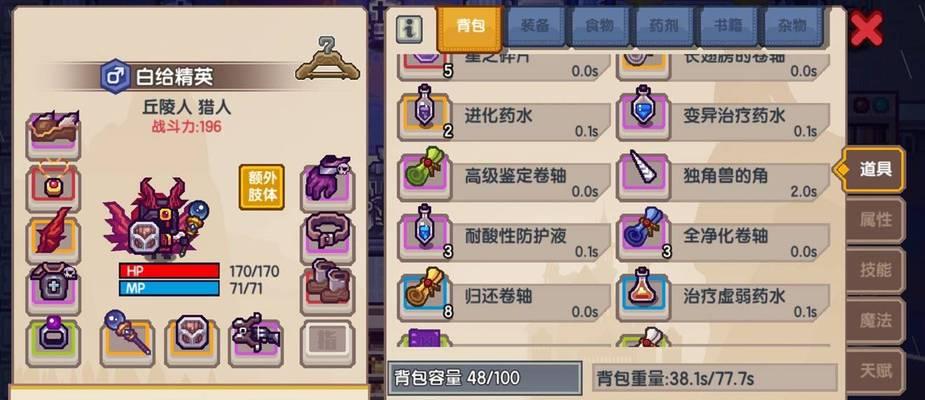Switch to the 装备 tab
The image size is (925, 400).
(x=536, y=26)
